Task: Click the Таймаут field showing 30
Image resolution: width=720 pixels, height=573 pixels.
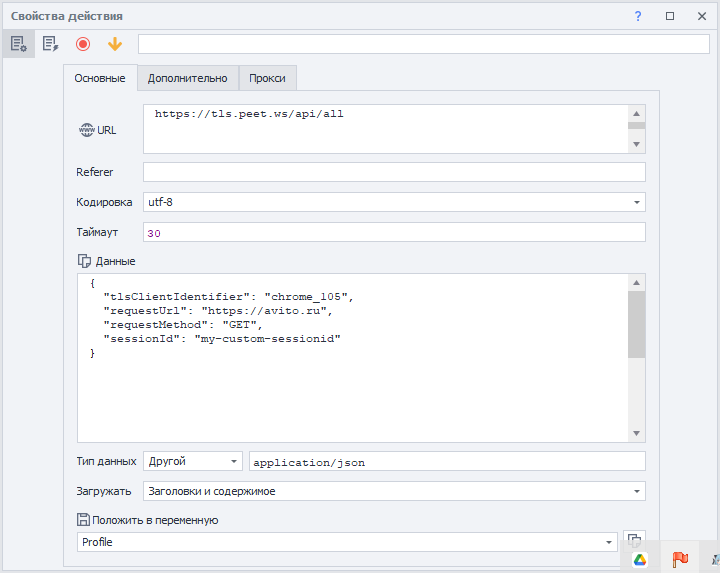Action: pyautogui.click(x=394, y=232)
